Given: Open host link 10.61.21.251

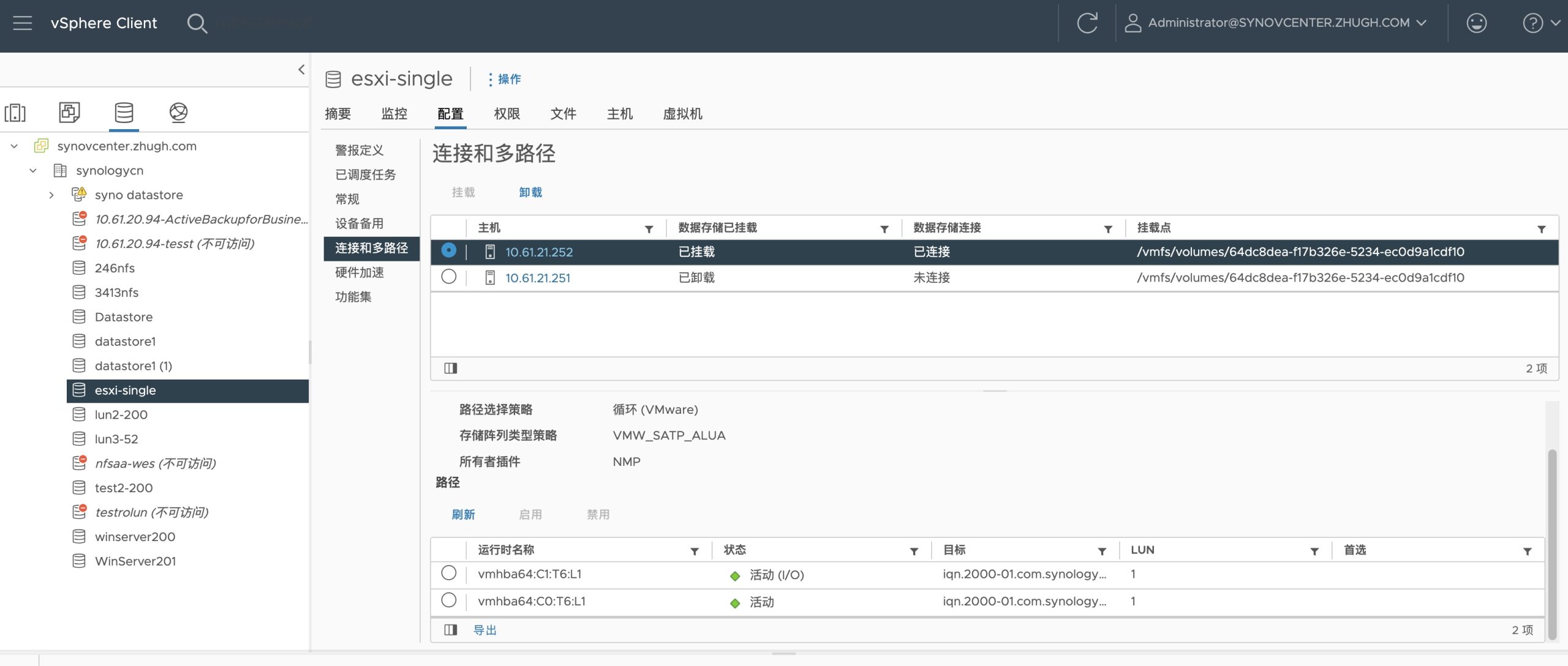Looking at the screenshot, I should pos(538,278).
